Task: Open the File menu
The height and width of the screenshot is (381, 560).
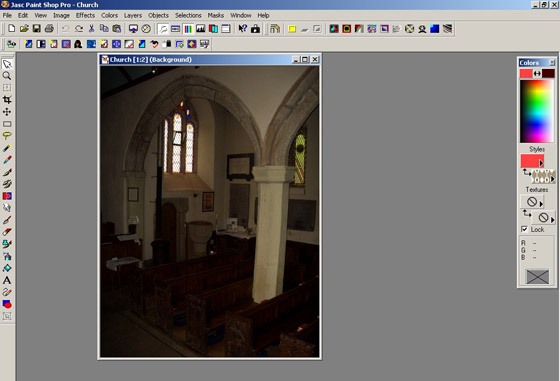Action: pos(7,15)
